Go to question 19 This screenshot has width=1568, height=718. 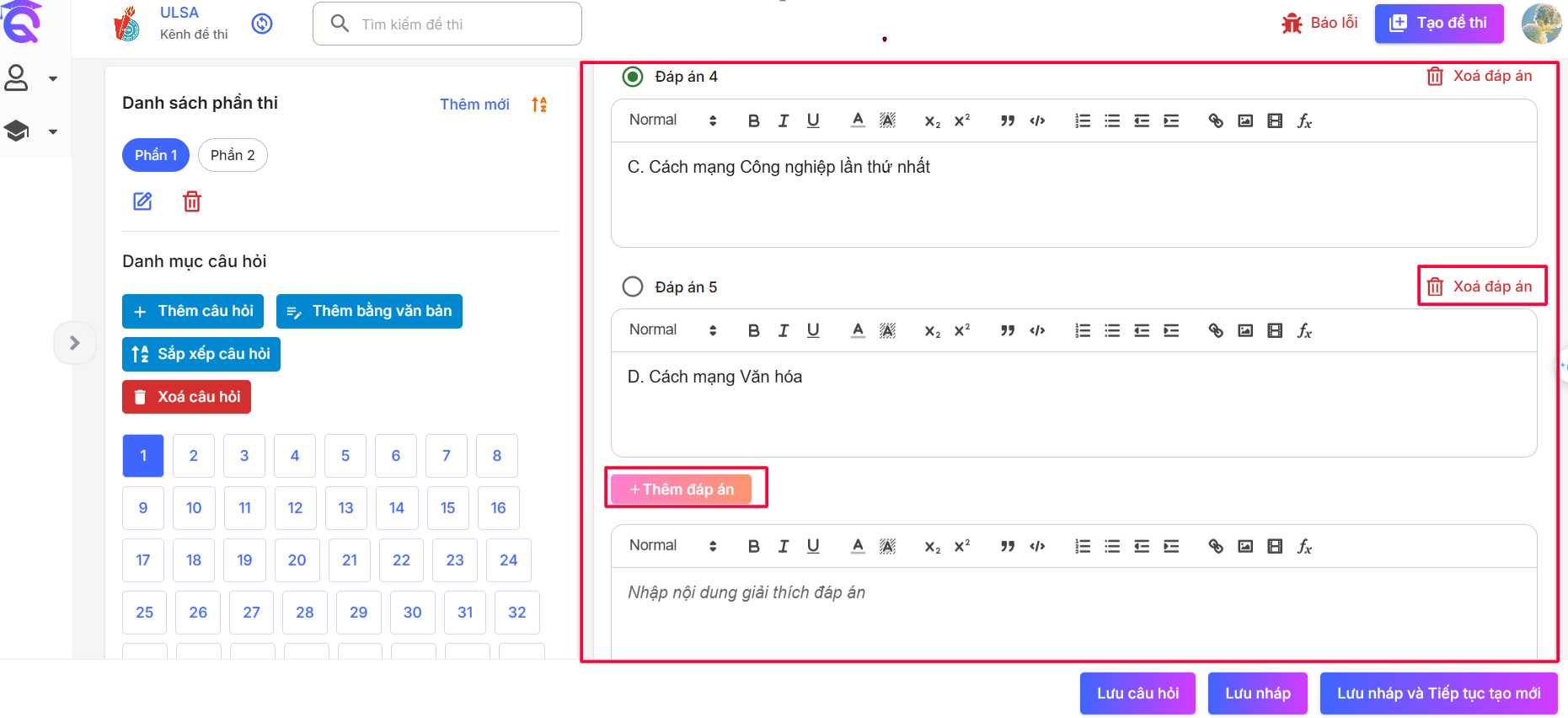point(244,560)
